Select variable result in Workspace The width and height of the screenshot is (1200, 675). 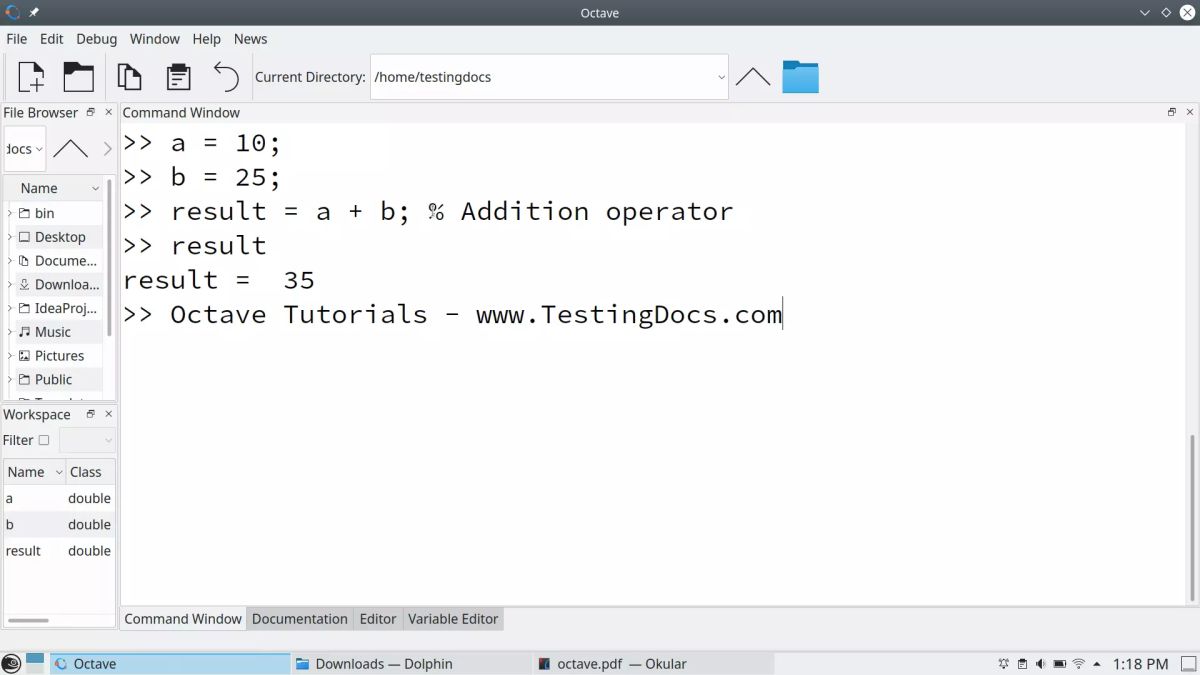(59, 551)
